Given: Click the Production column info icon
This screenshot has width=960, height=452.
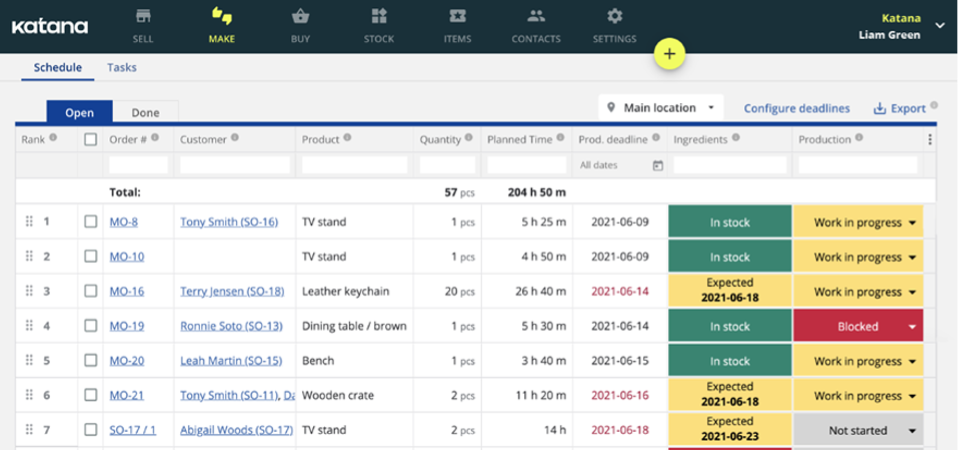Looking at the screenshot, I should 859,138.
